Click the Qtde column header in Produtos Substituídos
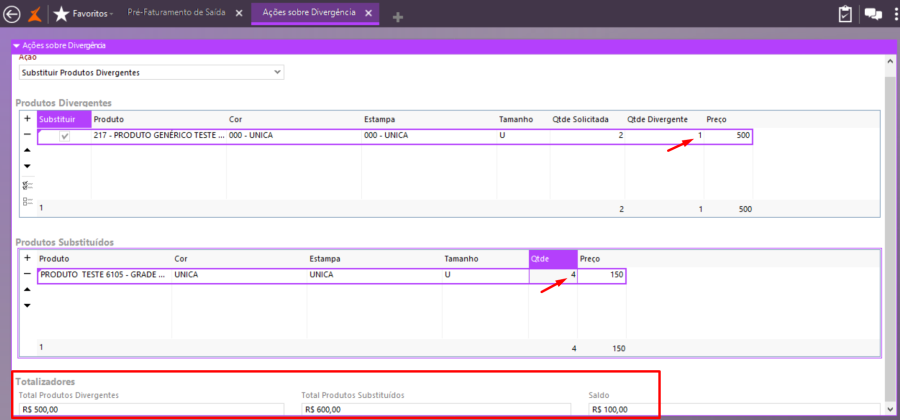Screen dimensions: 900x420 553,259
